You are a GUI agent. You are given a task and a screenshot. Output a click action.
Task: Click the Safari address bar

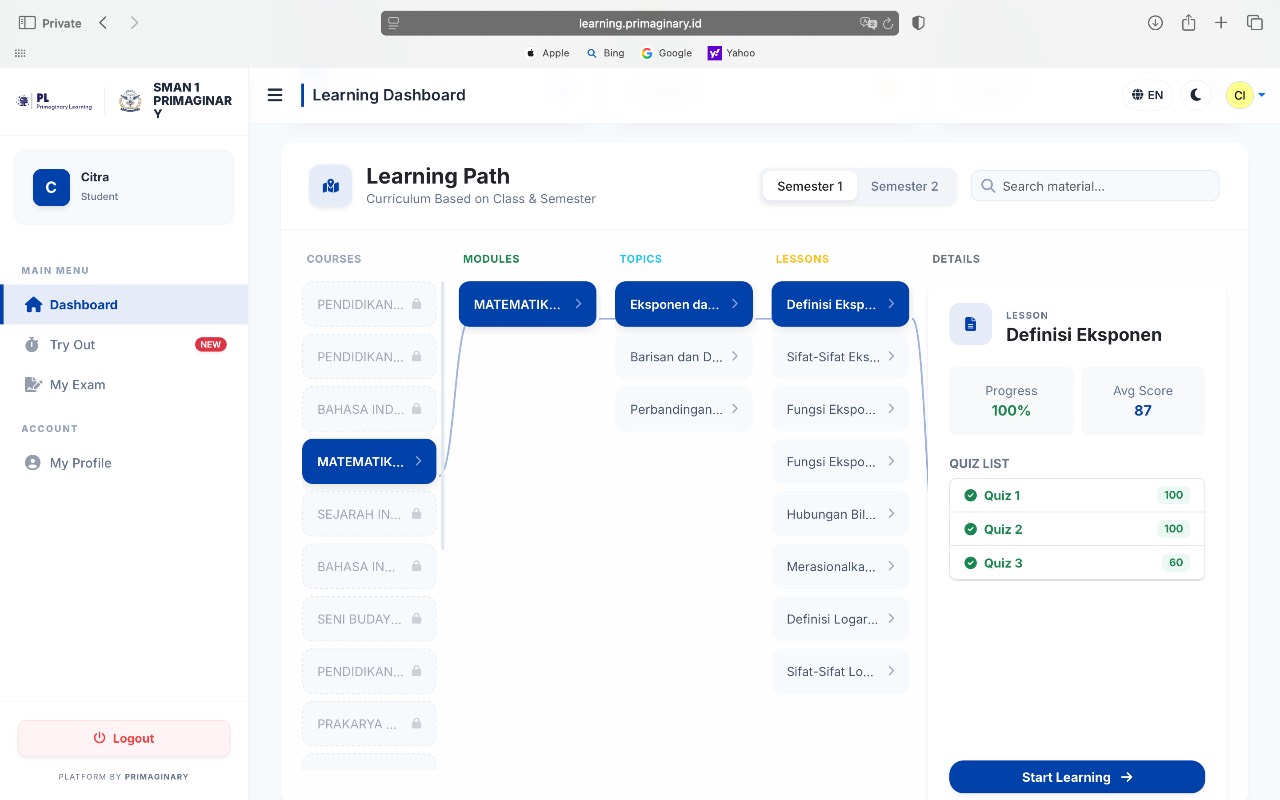(x=640, y=23)
